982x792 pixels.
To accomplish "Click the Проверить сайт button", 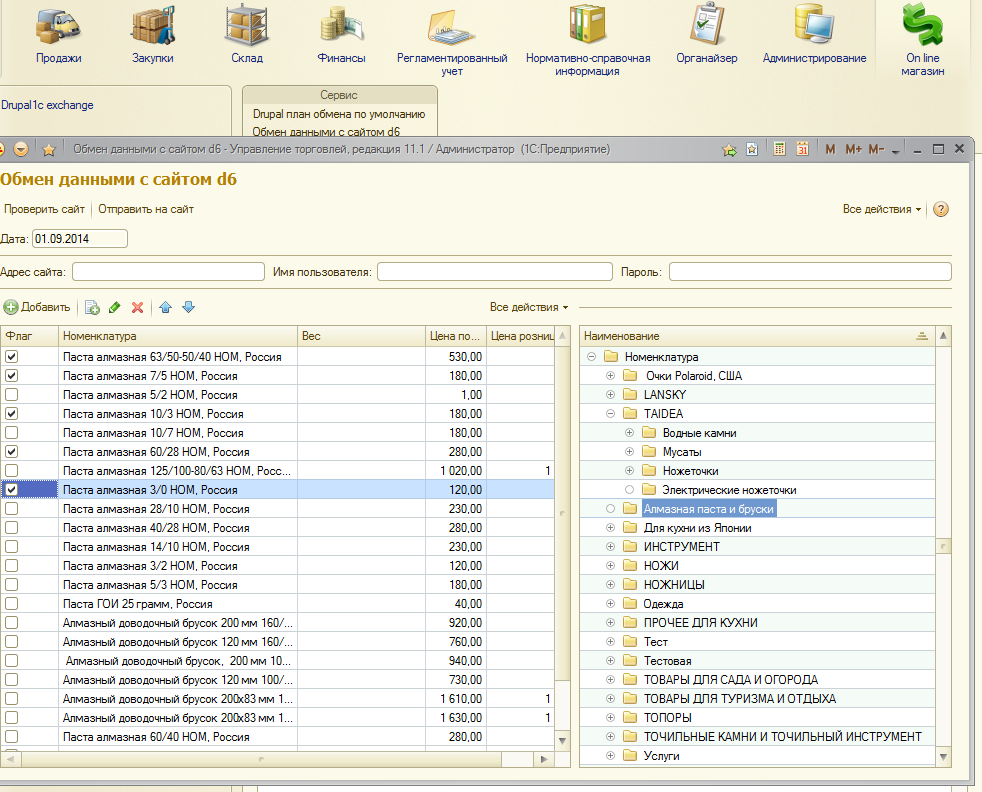I will [45, 209].
